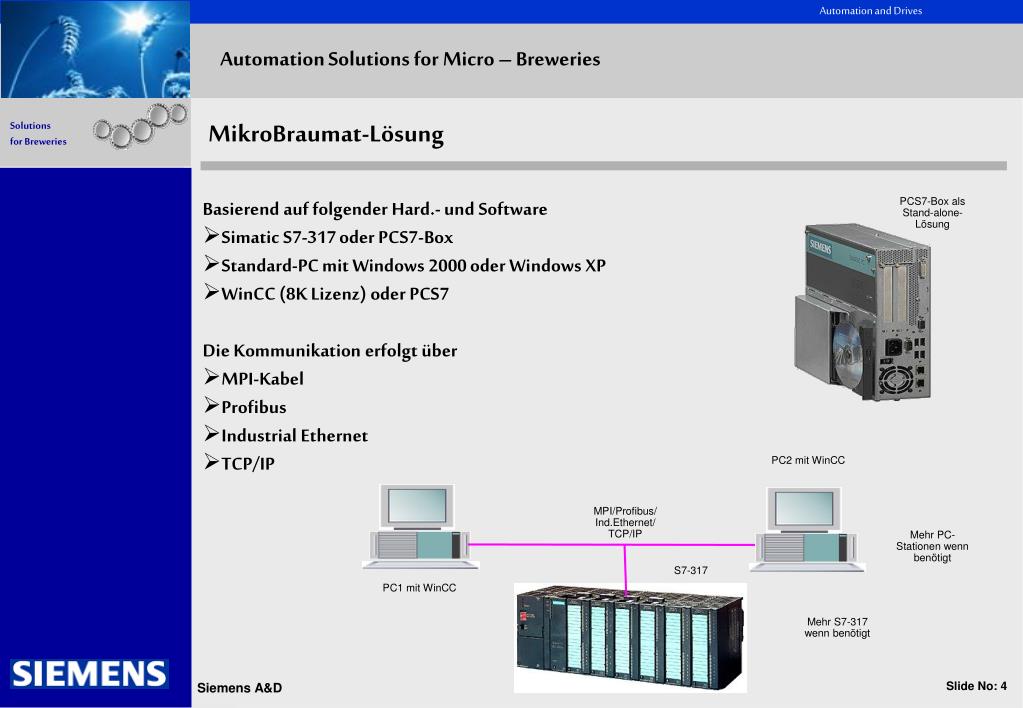This screenshot has height=708, width=1023.
Task: Click the arrow bullet before Profibus
Action: tap(211, 405)
